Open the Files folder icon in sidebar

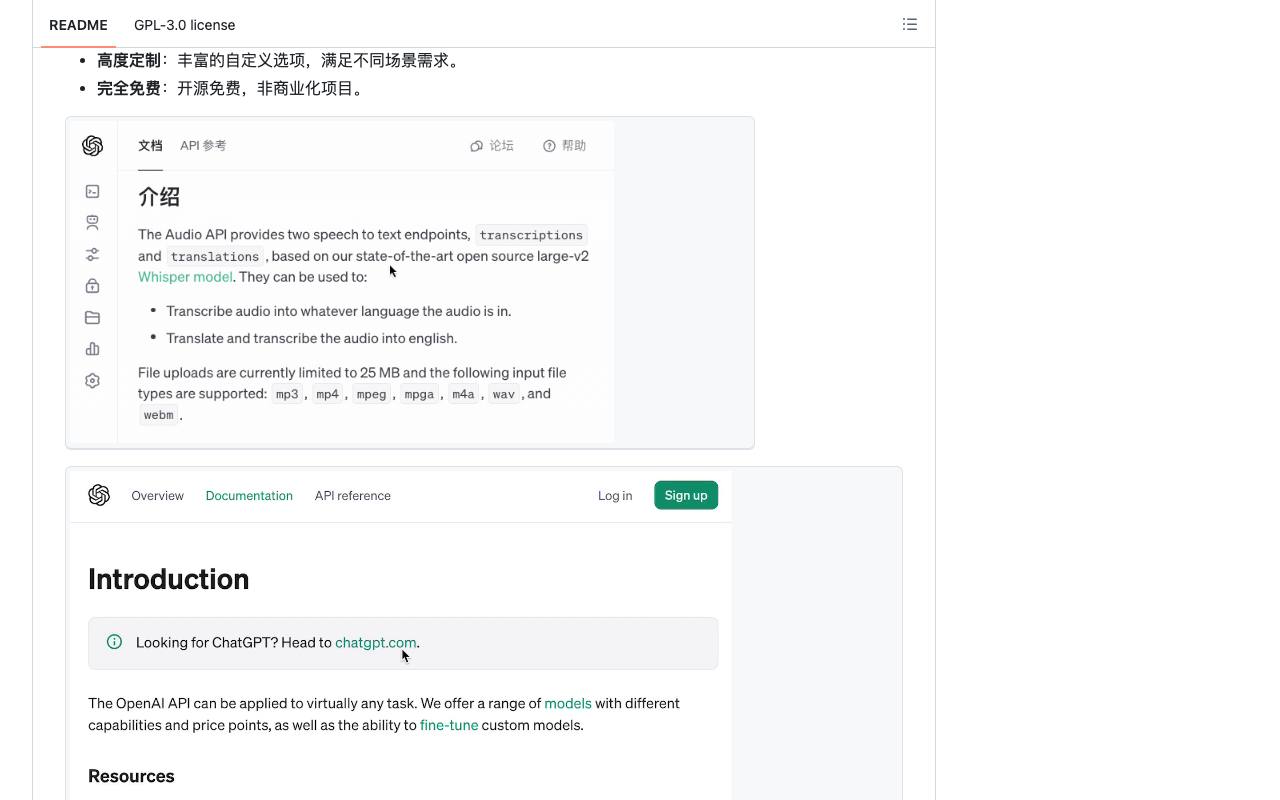point(93,318)
